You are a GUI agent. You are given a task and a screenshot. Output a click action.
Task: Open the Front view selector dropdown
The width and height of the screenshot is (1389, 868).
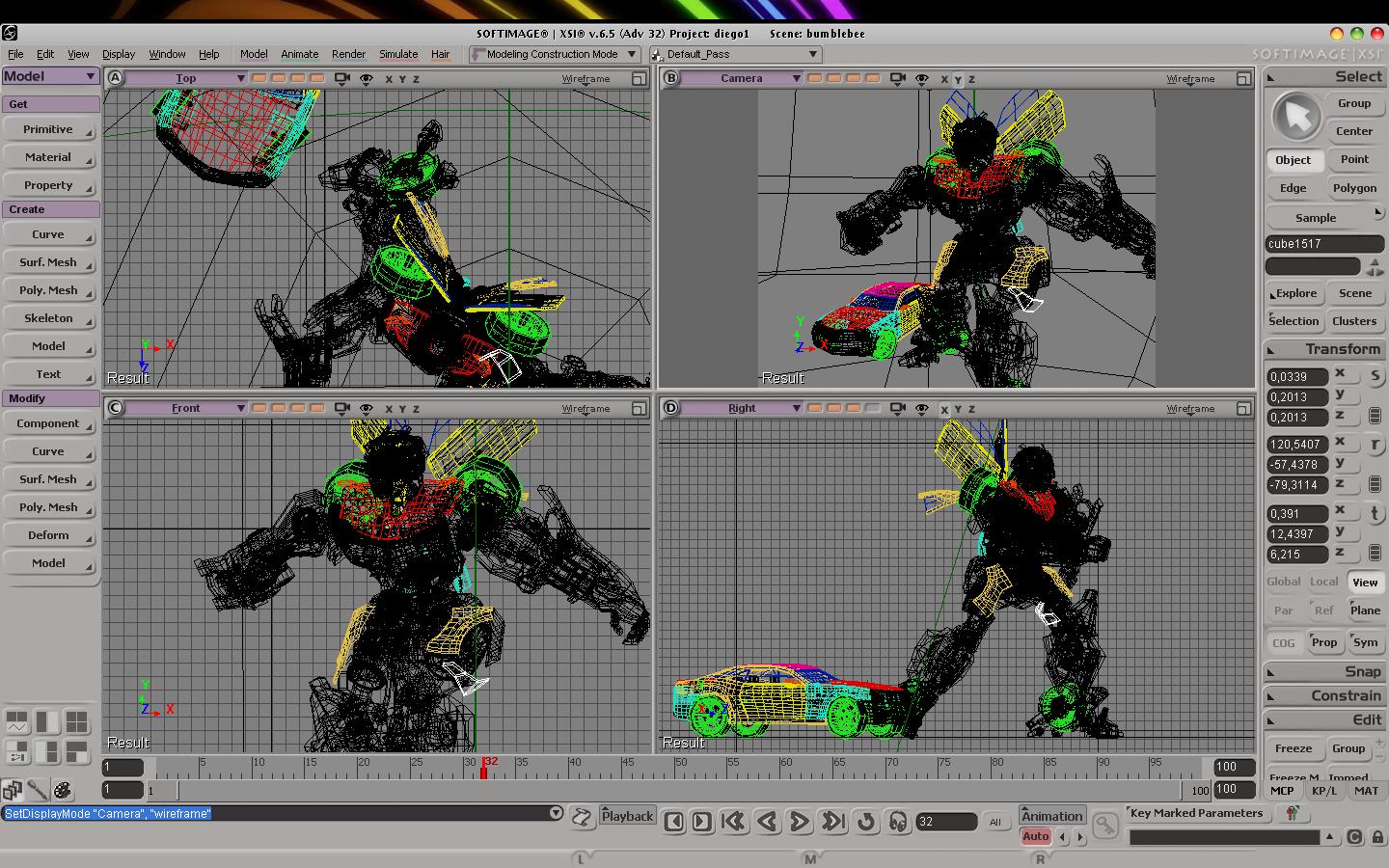(x=186, y=408)
